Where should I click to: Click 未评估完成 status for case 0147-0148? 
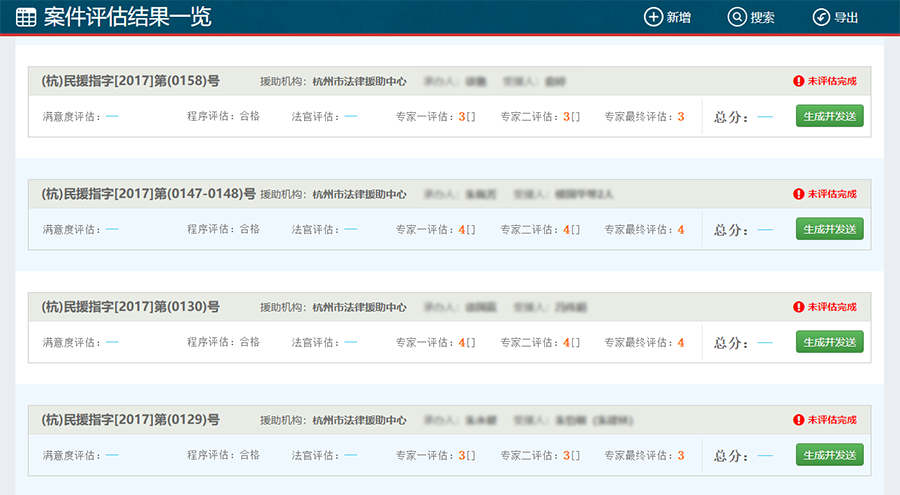tap(832, 194)
